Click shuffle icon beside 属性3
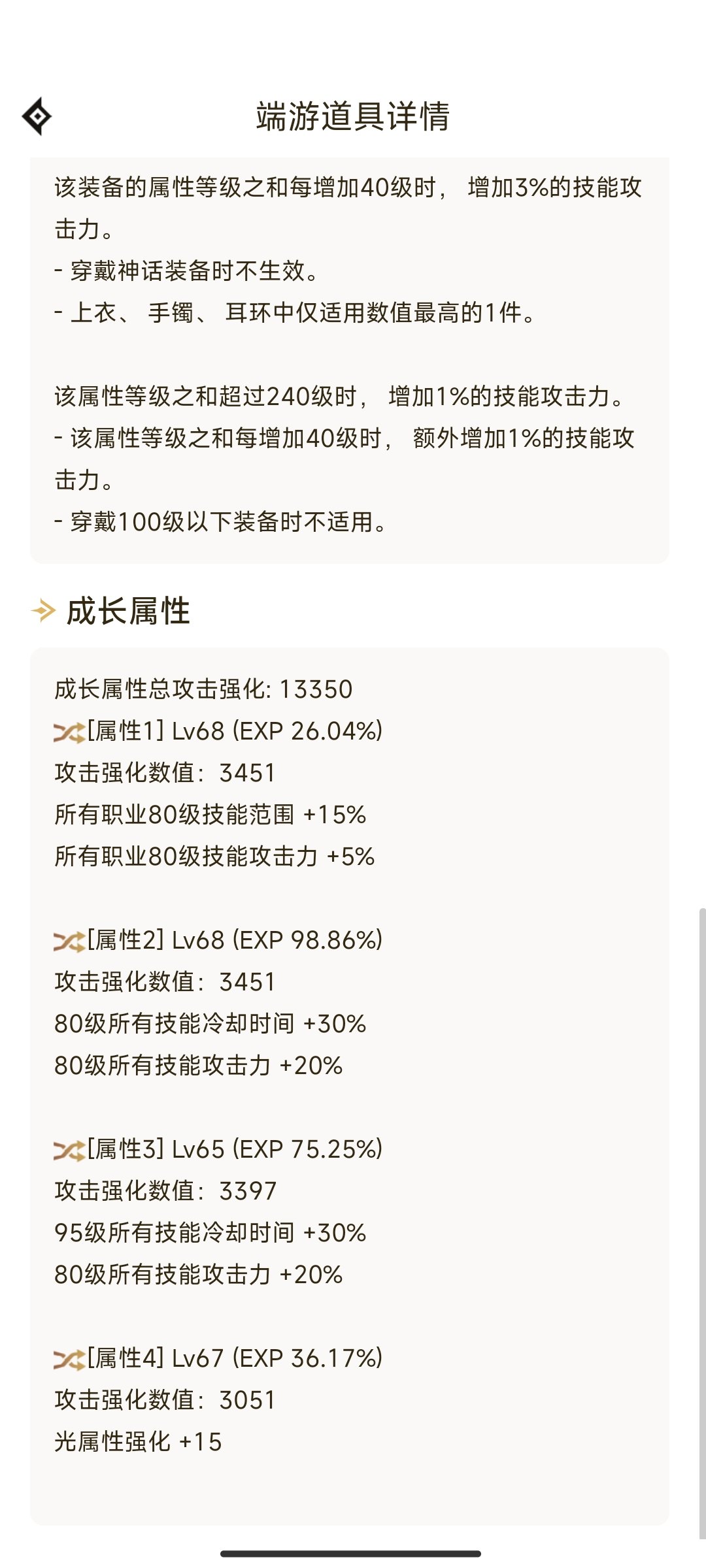 point(69,1151)
